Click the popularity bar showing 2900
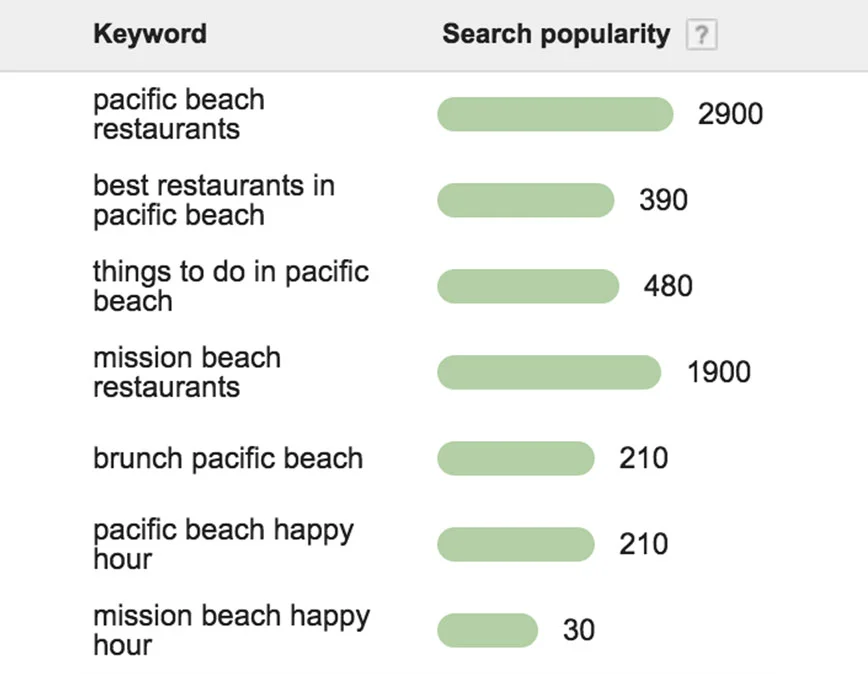Image resolution: width=868 pixels, height=674 pixels. [555, 114]
